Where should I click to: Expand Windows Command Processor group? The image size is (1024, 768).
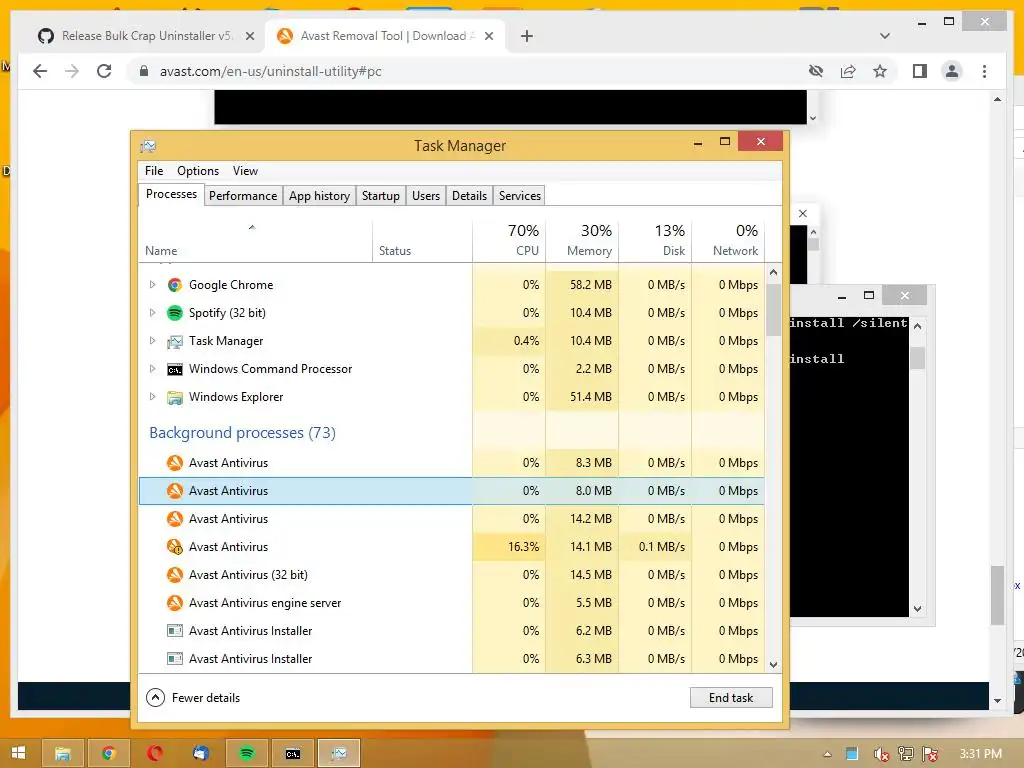(x=152, y=369)
